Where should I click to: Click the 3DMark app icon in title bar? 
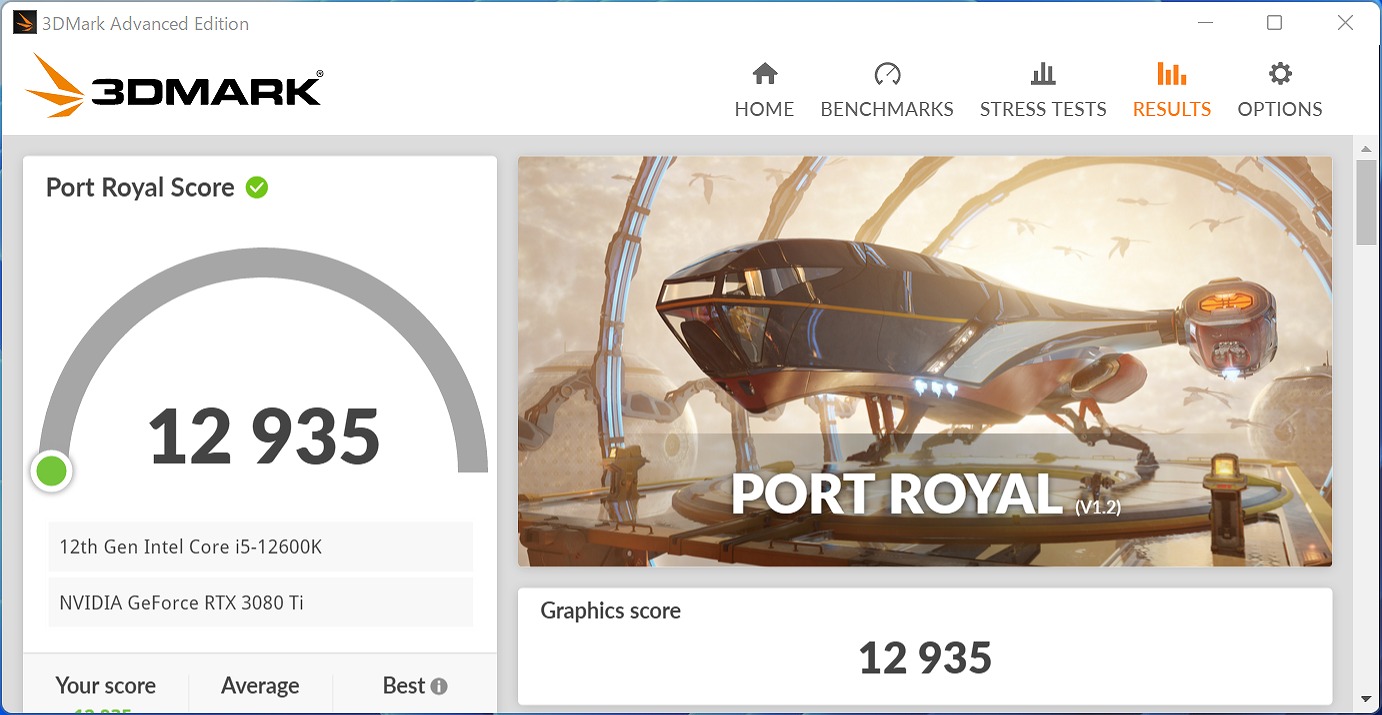pyautogui.click(x=24, y=23)
